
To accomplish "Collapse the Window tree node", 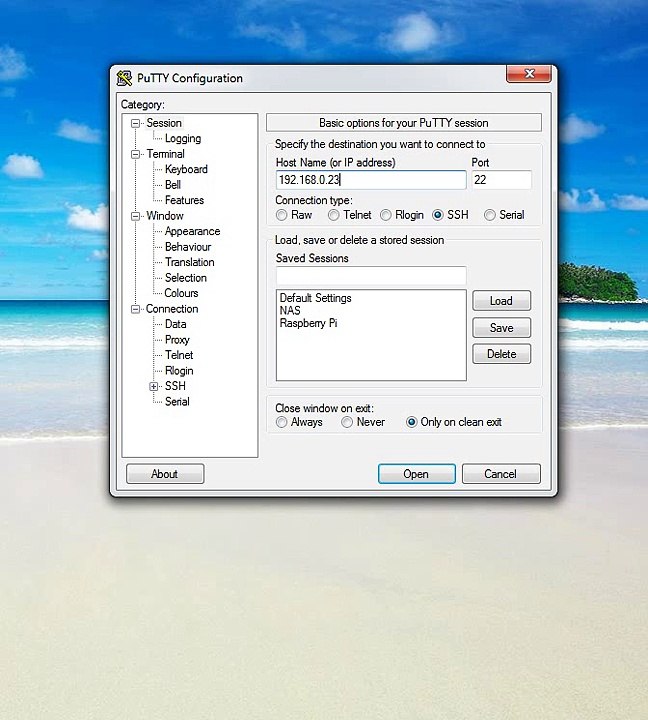I will tap(135, 216).
